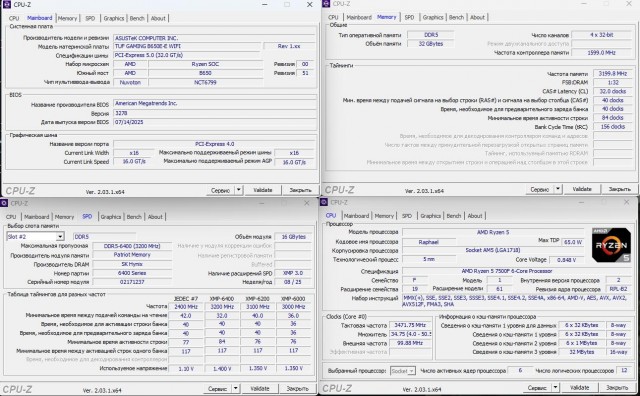Click Сервис button in Mainboard window
The width and height of the screenshot is (640, 396).
coord(220,190)
